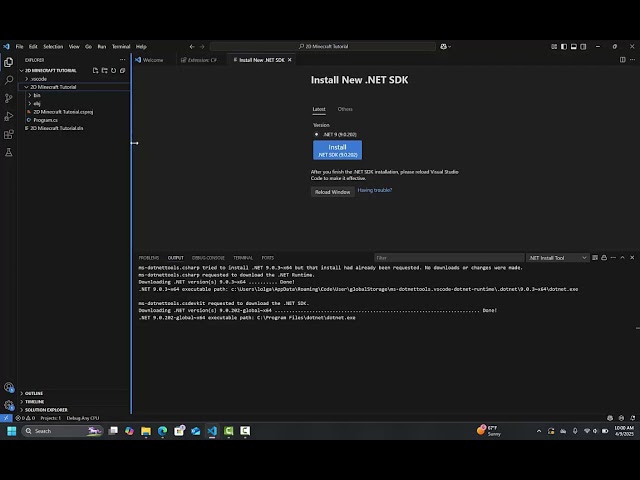Open editor more actions ellipsis
The width and height of the screenshot is (640, 480).
[632, 60]
